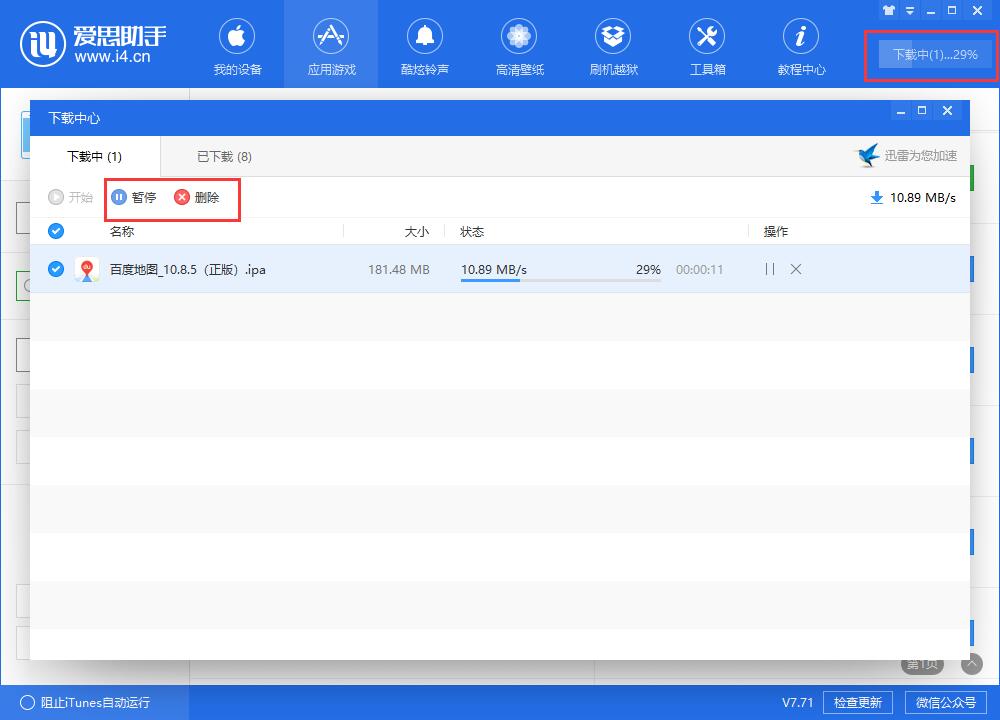Image resolution: width=1000 pixels, height=720 pixels.
Task: Click the 状态 column header
Action: (472, 231)
